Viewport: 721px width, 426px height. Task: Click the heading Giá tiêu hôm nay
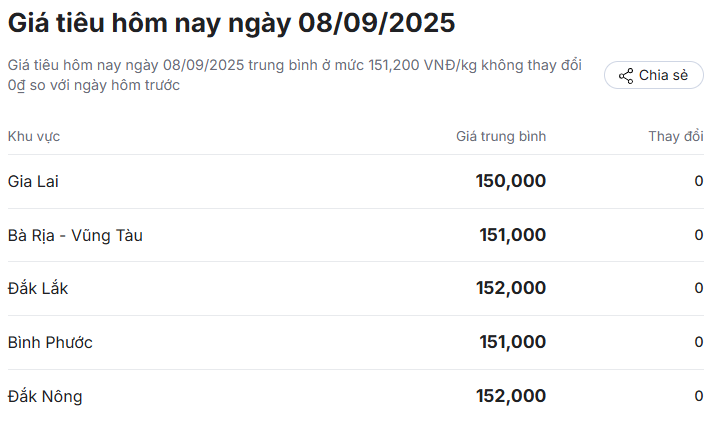(x=231, y=23)
